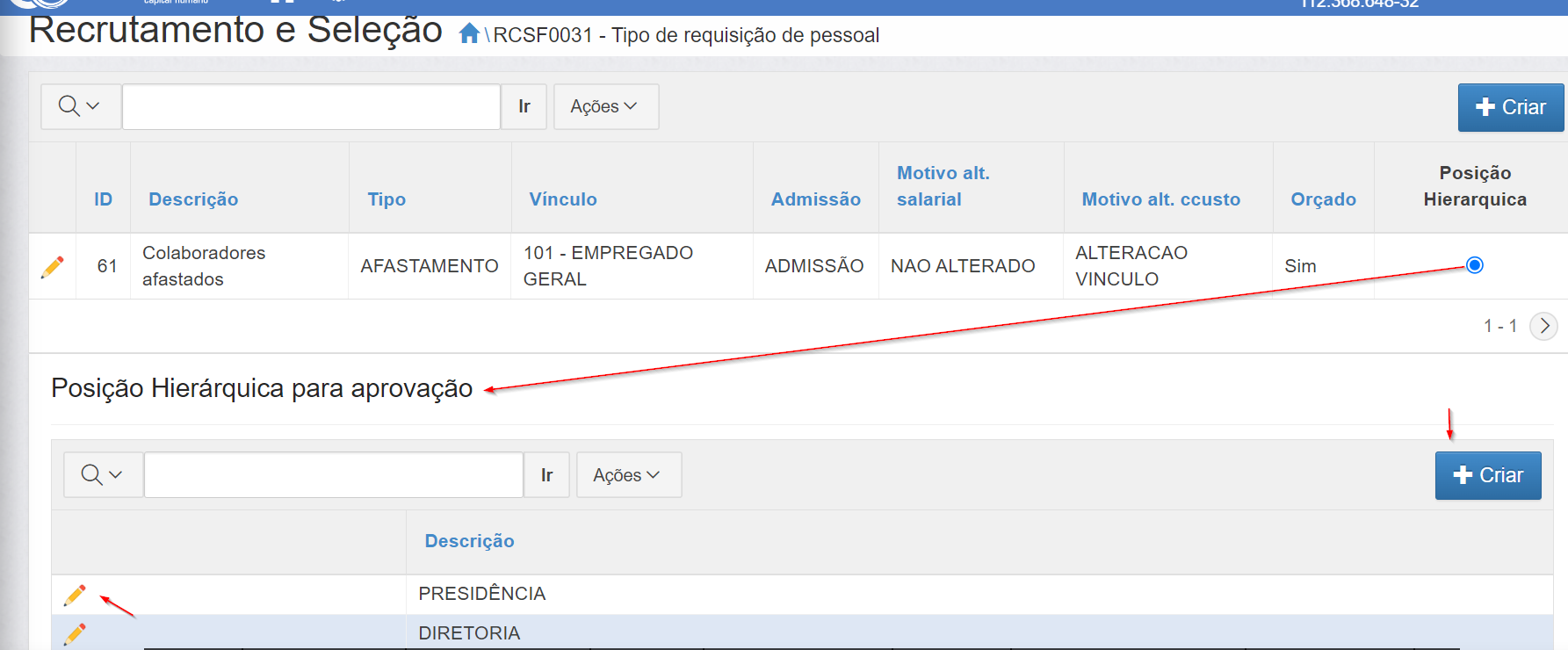Open the home icon in breadcrumb
Image resolution: width=1568 pixels, height=650 pixels.
pos(469,34)
